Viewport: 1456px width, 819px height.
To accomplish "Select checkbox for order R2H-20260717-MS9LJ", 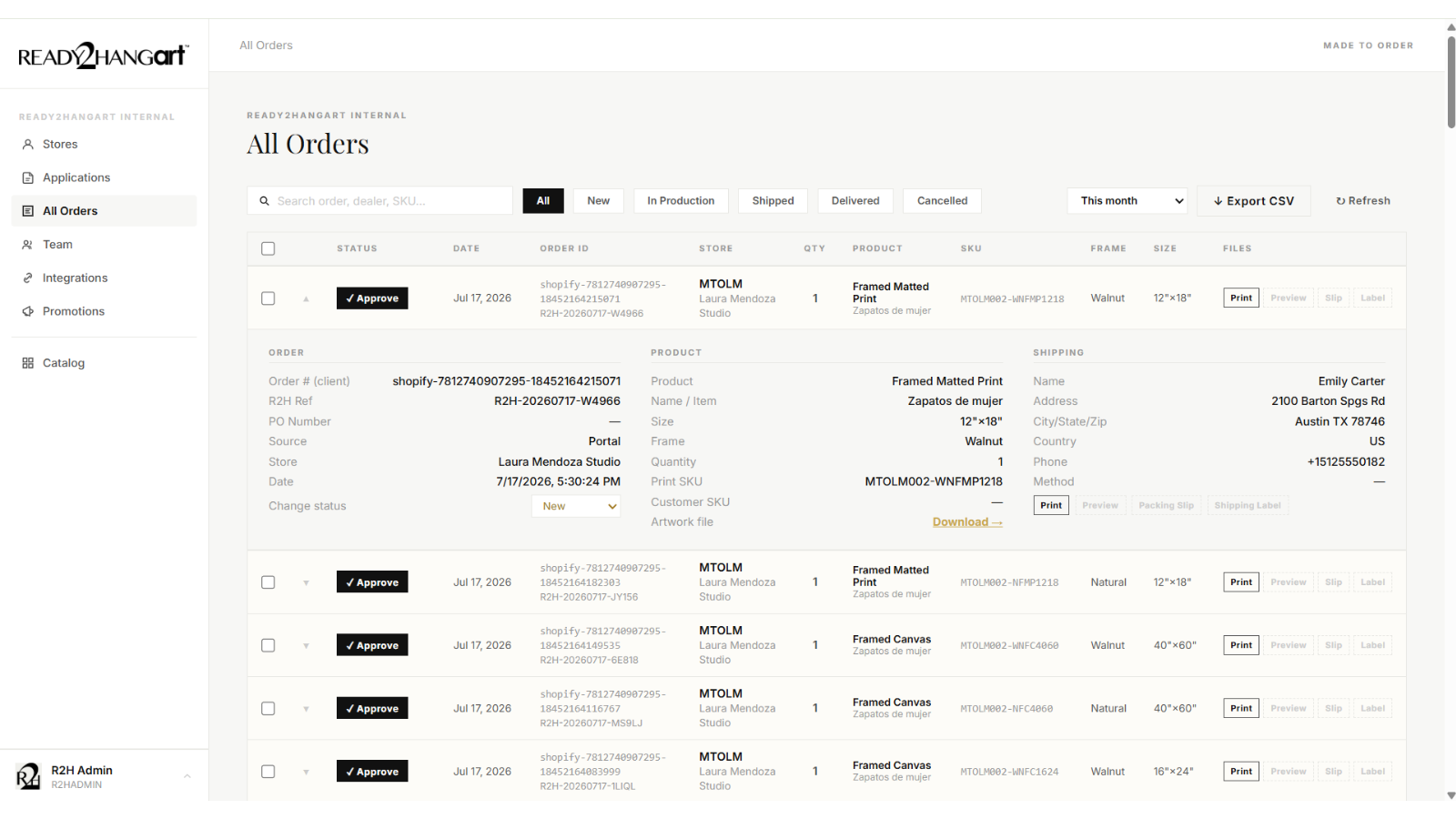I will click(268, 708).
